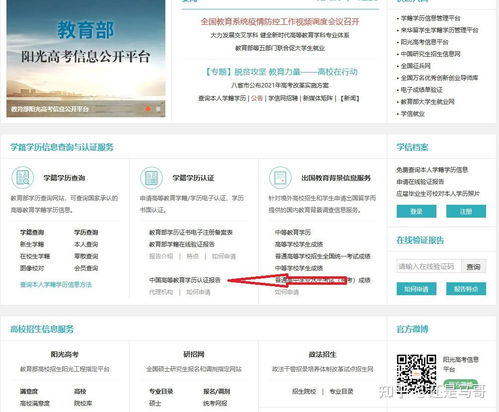The height and width of the screenshot is (412, 499).
Task: Focus the 请输入在线验证码 input field
Action: pos(429,266)
